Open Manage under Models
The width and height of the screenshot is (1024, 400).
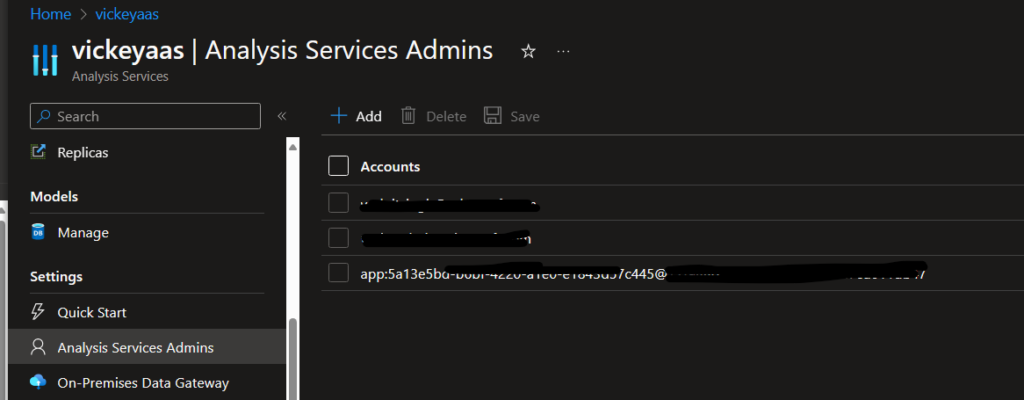pos(83,233)
